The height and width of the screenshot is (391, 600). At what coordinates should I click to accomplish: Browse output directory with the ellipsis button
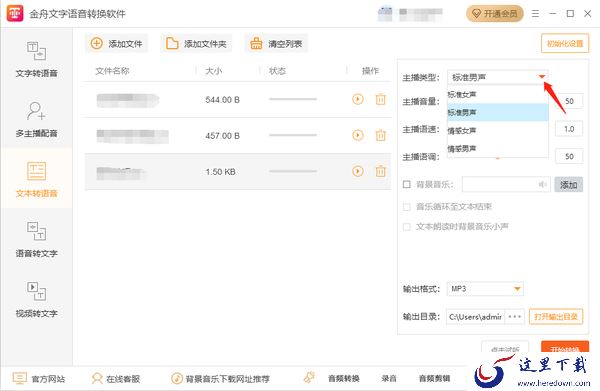click(x=515, y=317)
